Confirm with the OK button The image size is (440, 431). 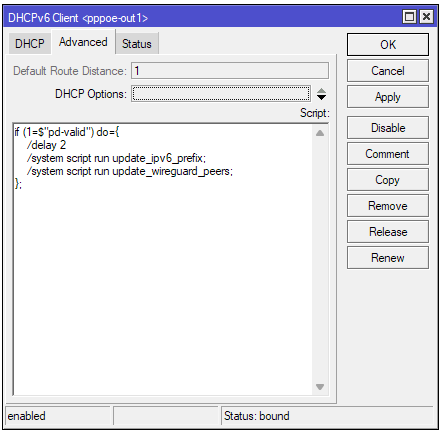tap(388, 44)
